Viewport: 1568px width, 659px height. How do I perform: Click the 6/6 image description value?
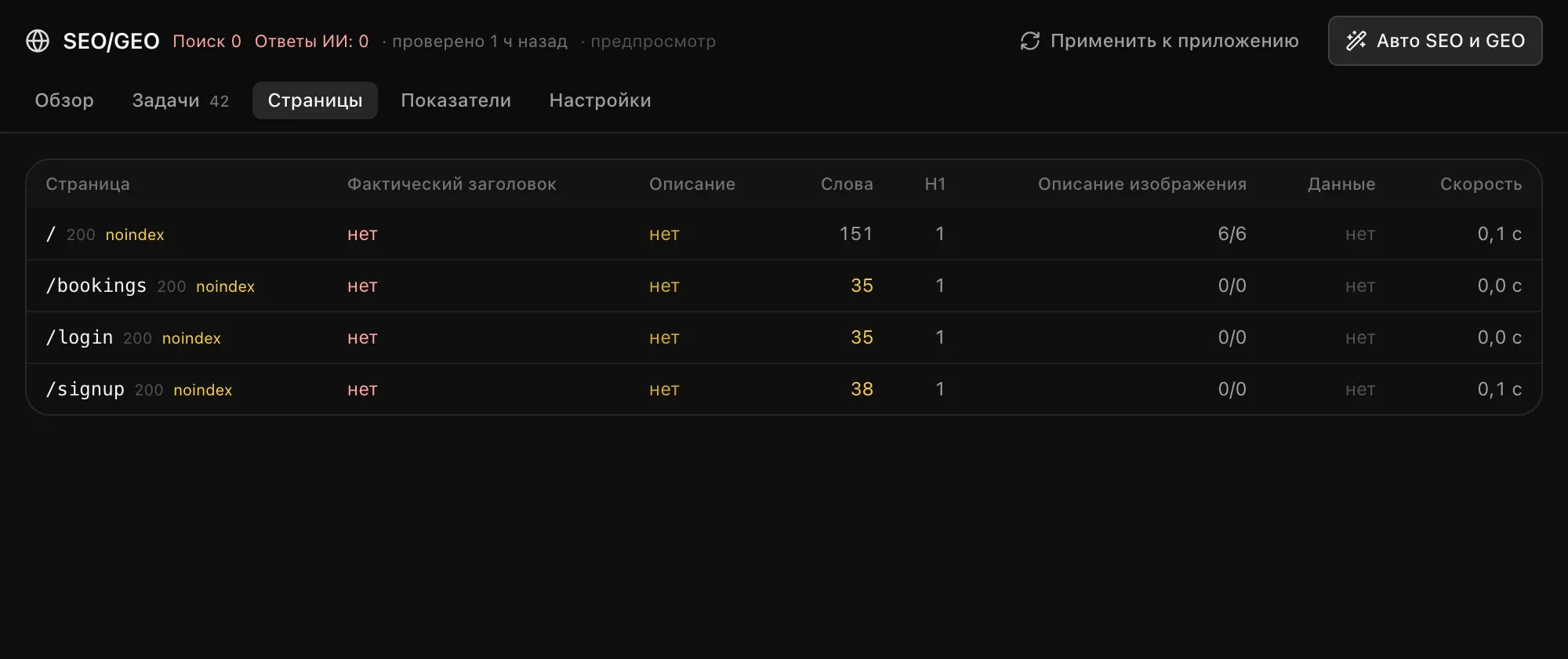1232,234
